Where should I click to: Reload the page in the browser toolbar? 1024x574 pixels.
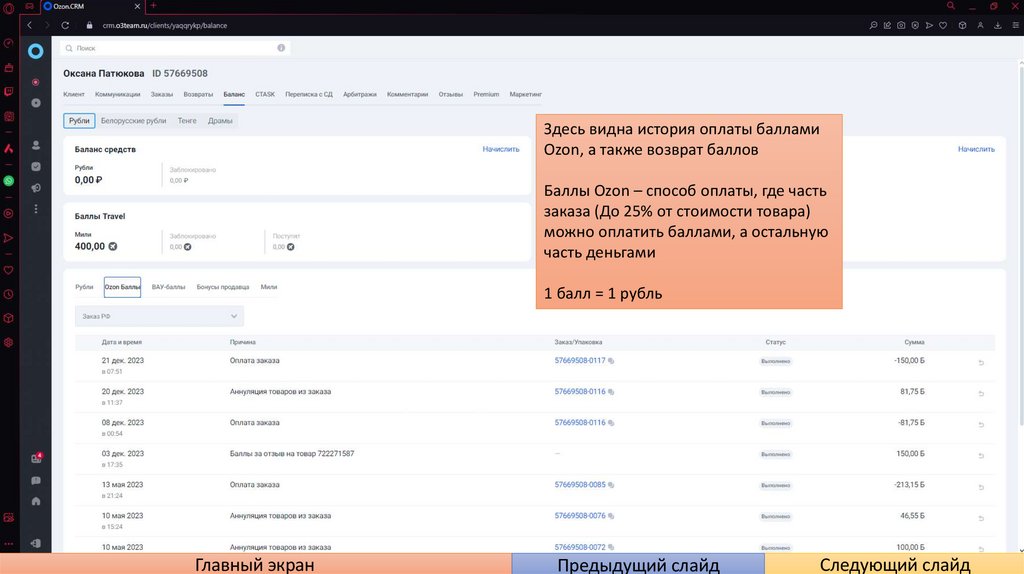[x=65, y=25]
